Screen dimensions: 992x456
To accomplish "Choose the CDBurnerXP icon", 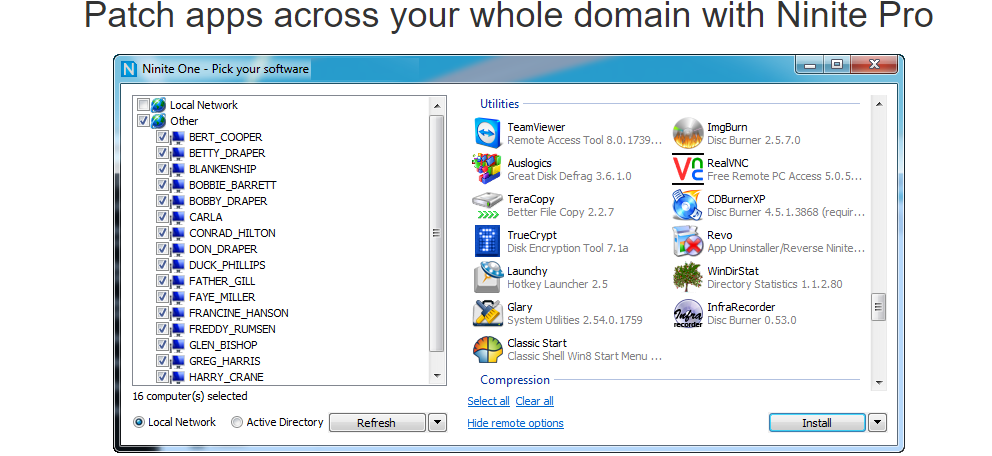I will coord(688,206).
